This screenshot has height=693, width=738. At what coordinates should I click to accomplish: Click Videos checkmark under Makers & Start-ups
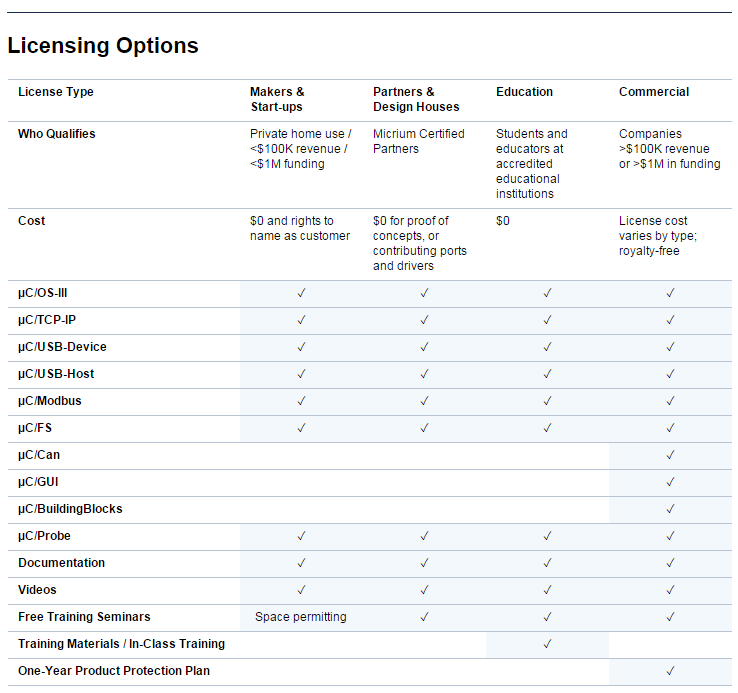coord(301,590)
